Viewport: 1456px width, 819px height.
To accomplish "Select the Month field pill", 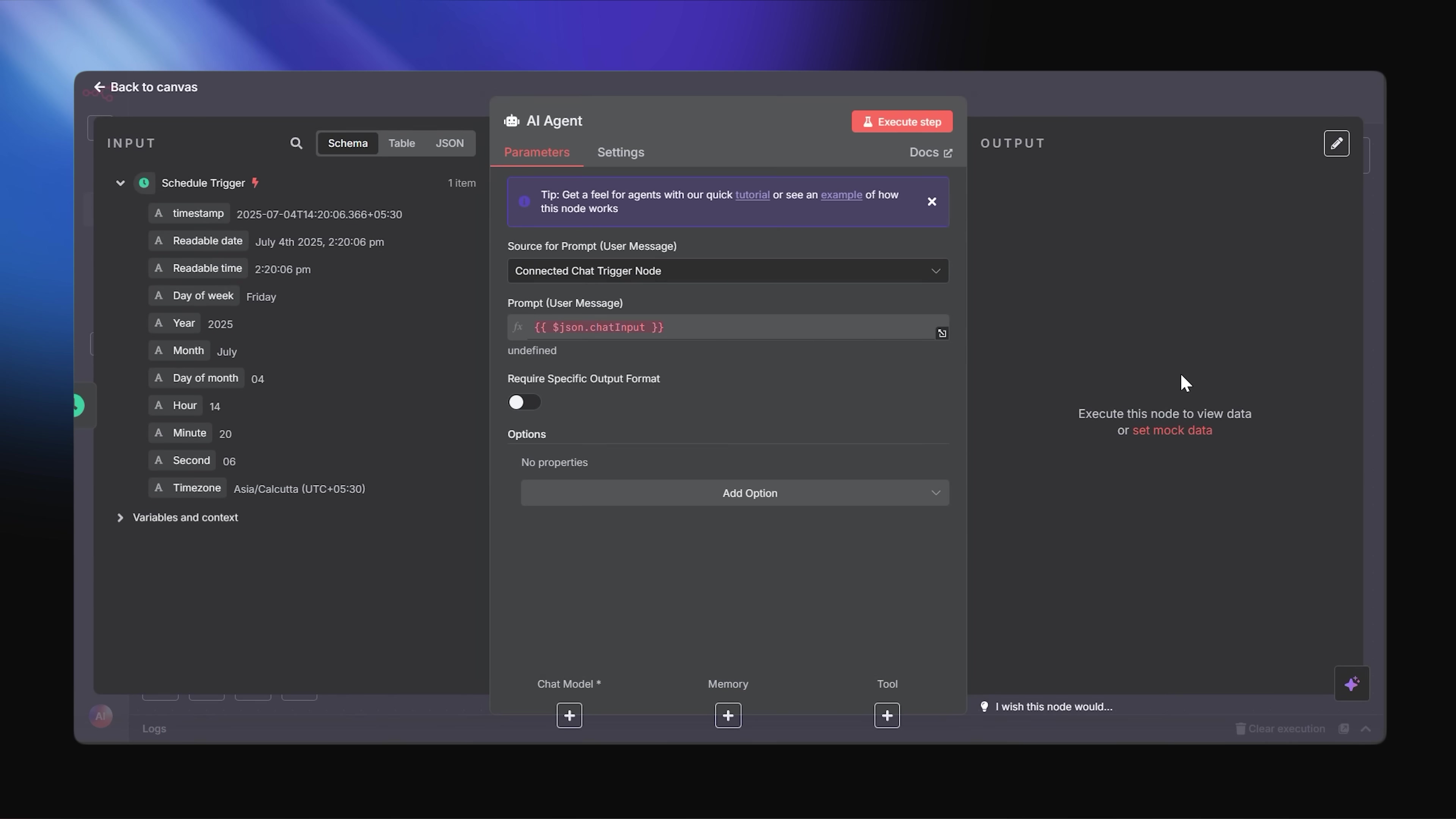I will 179,351.
